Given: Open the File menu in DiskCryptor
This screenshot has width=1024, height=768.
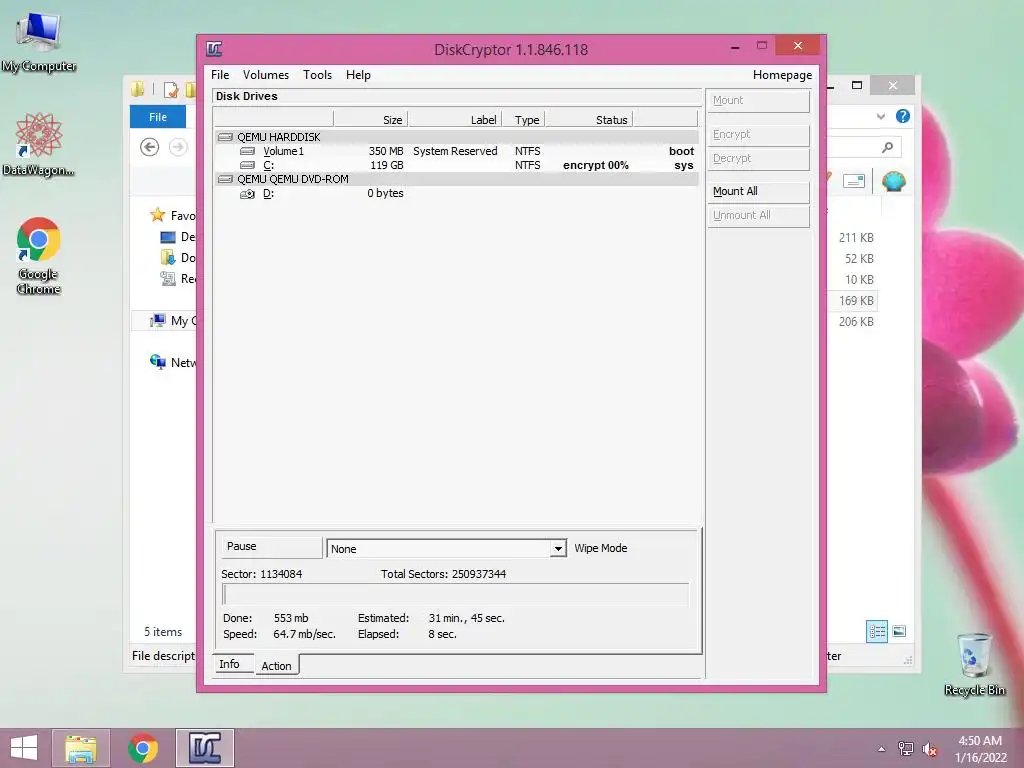Looking at the screenshot, I should (220, 75).
